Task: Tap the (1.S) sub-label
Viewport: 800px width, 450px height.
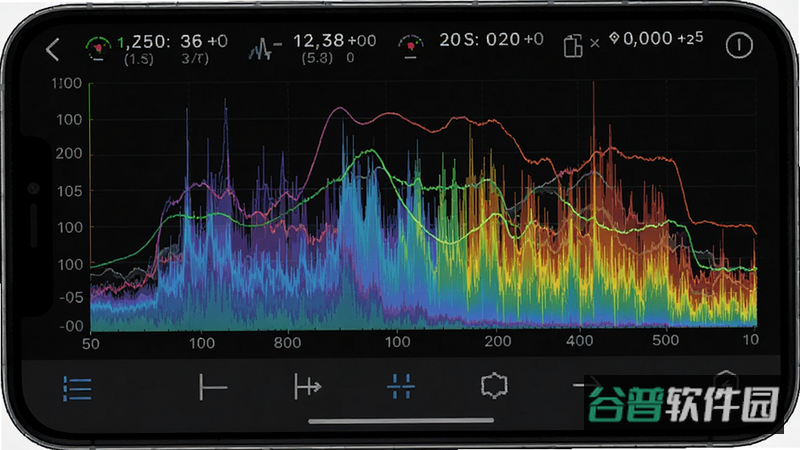Action: click(x=139, y=59)
